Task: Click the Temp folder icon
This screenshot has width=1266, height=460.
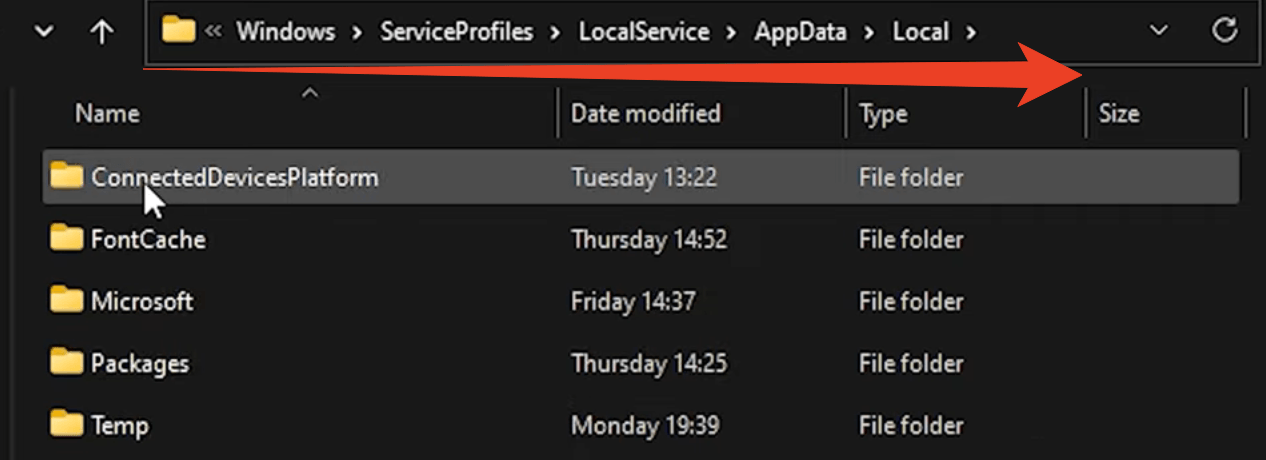Action: pos(66,424)
